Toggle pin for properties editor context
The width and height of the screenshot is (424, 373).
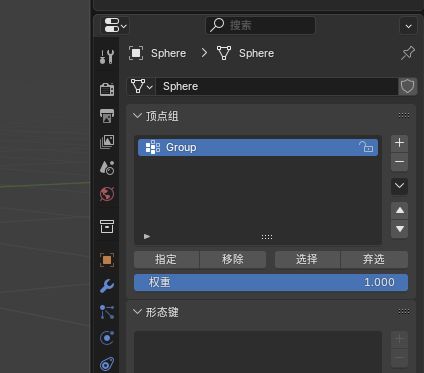pyautogui.click(x=408, y=53)
